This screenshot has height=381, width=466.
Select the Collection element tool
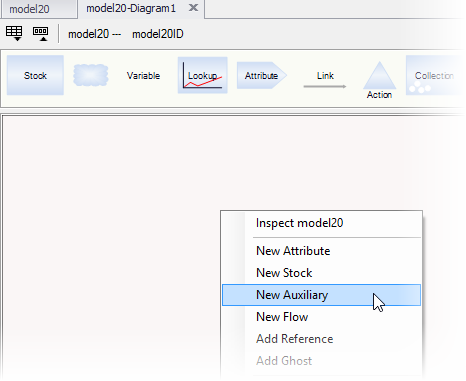pyautogui.click(x=434, y=76)
